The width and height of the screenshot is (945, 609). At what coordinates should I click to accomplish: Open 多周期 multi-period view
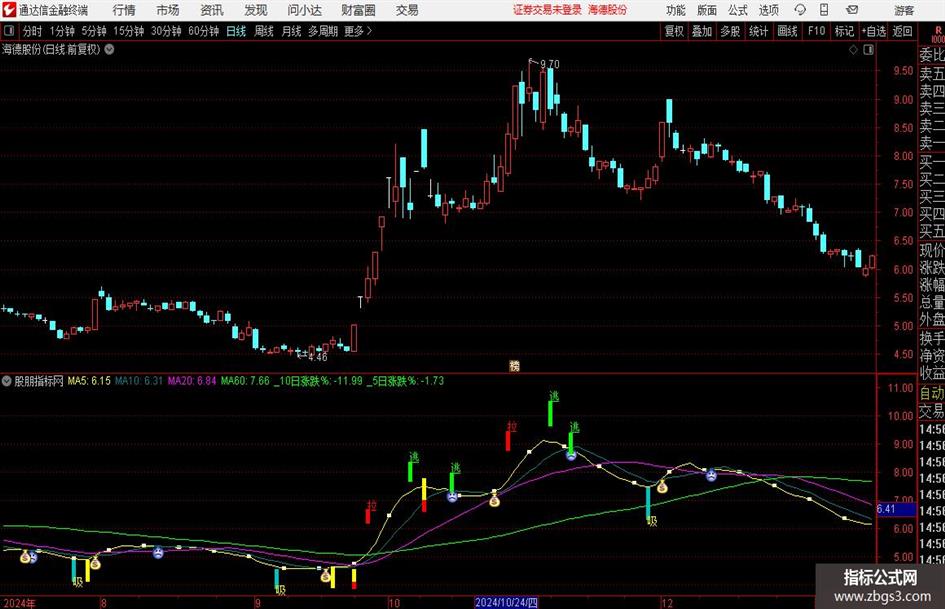click(323, 31)
